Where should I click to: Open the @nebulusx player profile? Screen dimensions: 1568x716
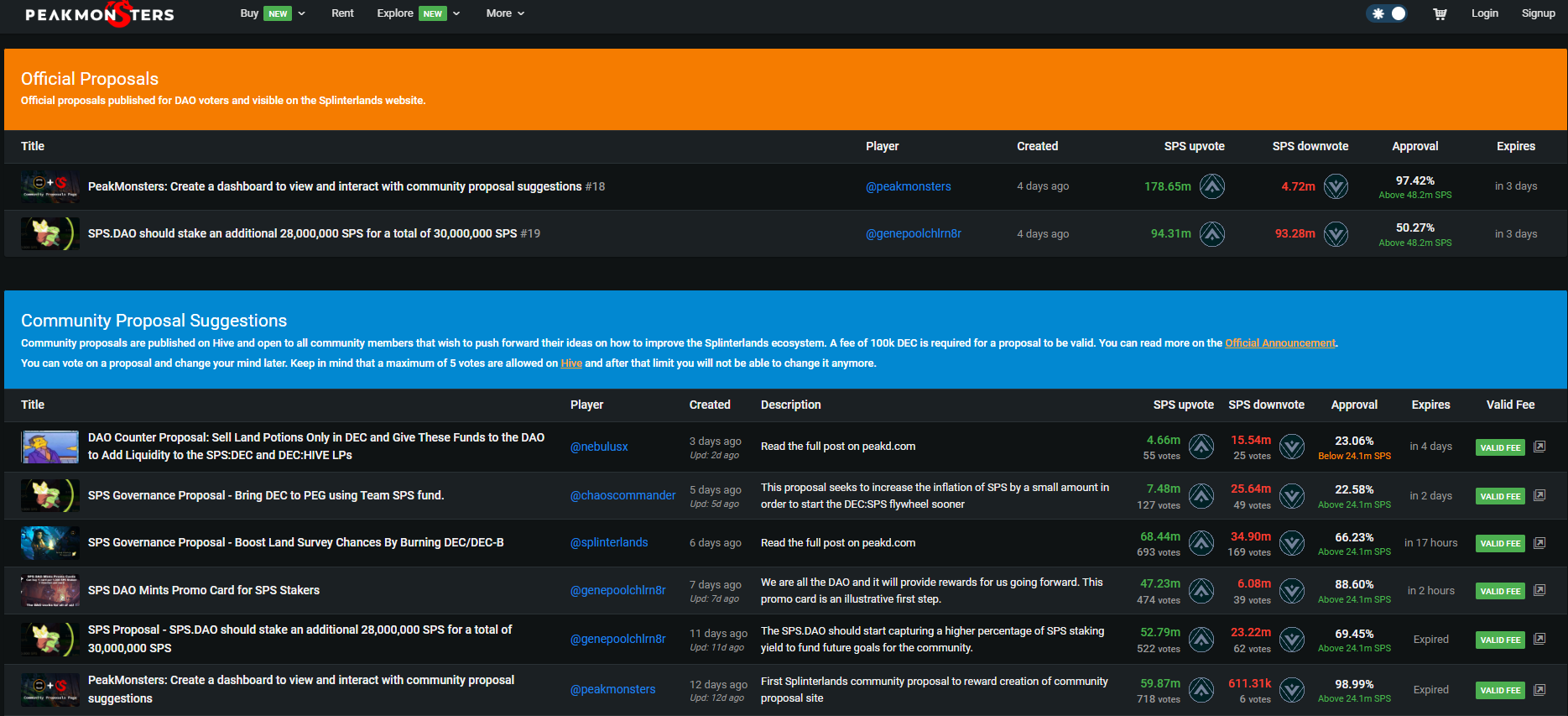tap(599, 447)
